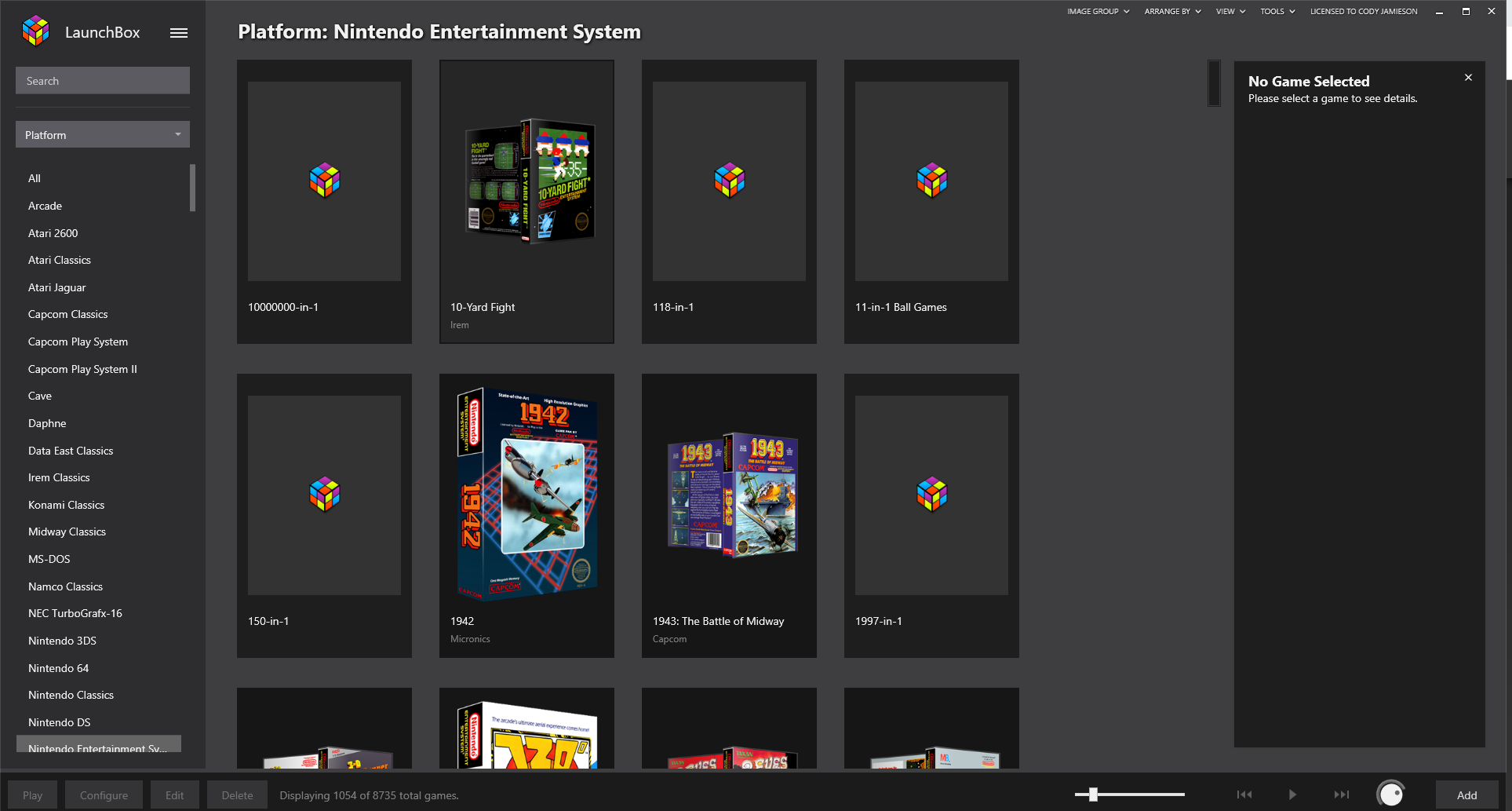Select the All platform entry
Image resolution: width=1512 pixels, height=811 pixels.
[x=35, y=178]
